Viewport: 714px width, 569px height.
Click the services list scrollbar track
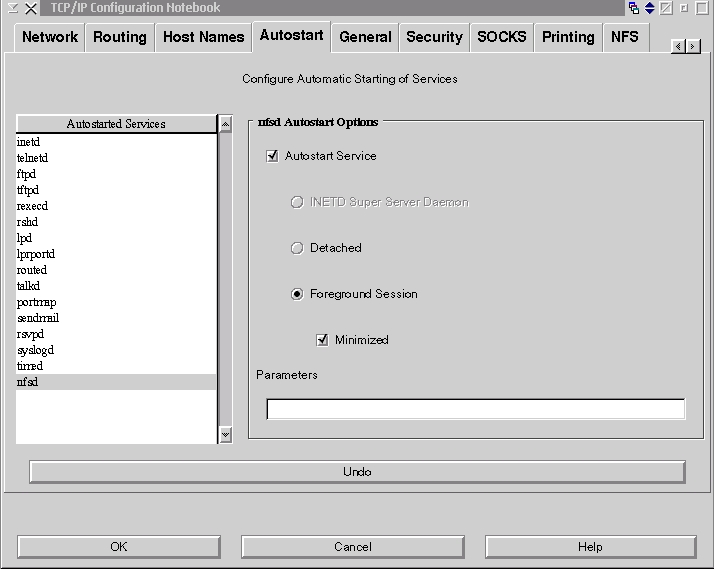click(225, 280)
